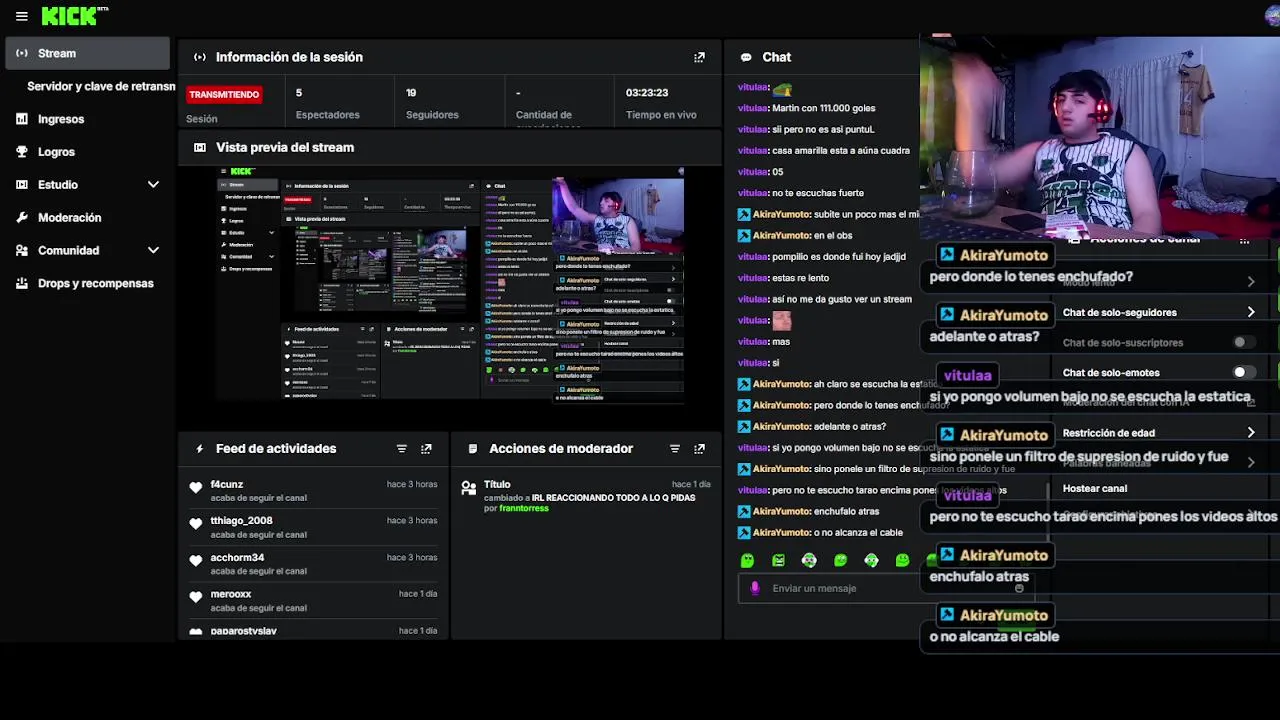The width and height of the screenshot is (1280, 720).
Task: Click chat message 'estas re lento'
Action: [x=802, y=278]
